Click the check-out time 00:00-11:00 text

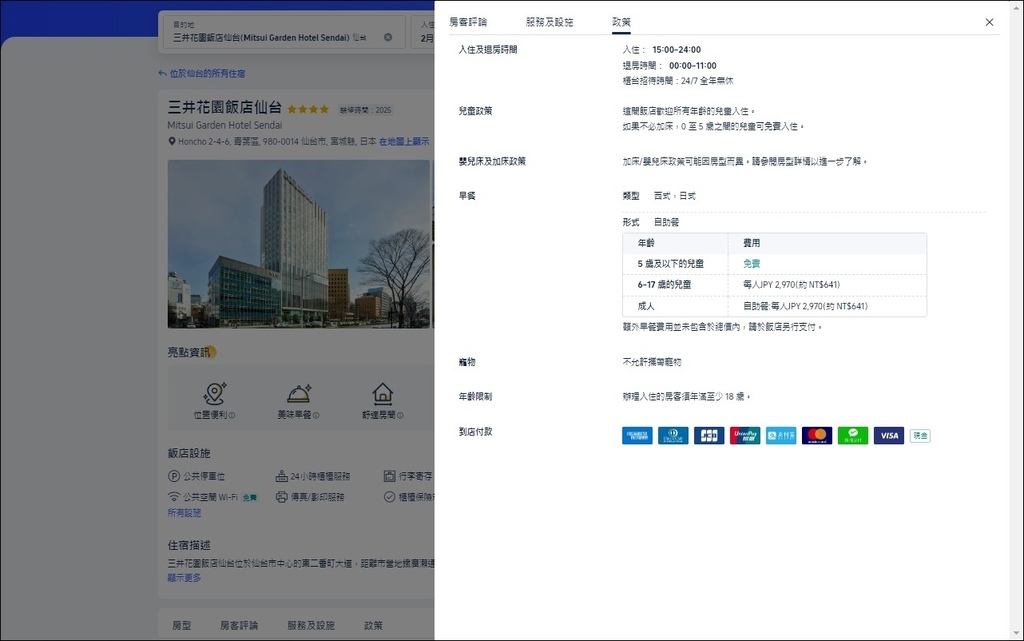coord(692,65)
